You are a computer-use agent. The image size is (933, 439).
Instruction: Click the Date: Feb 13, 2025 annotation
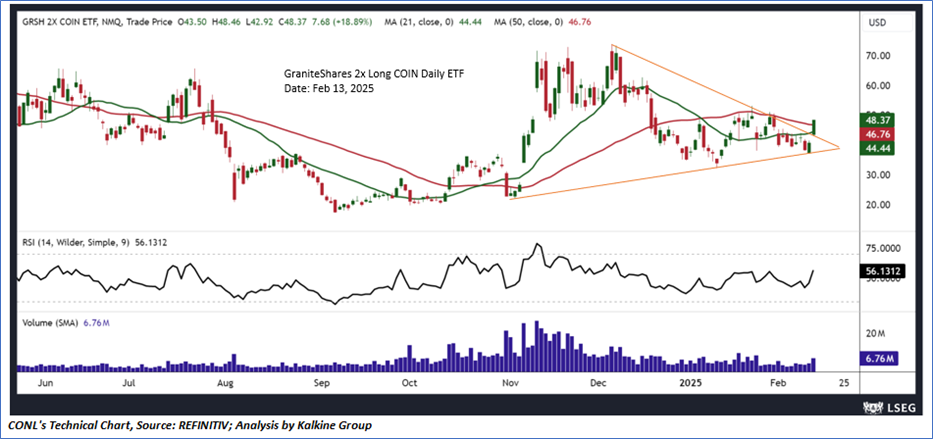328,87
